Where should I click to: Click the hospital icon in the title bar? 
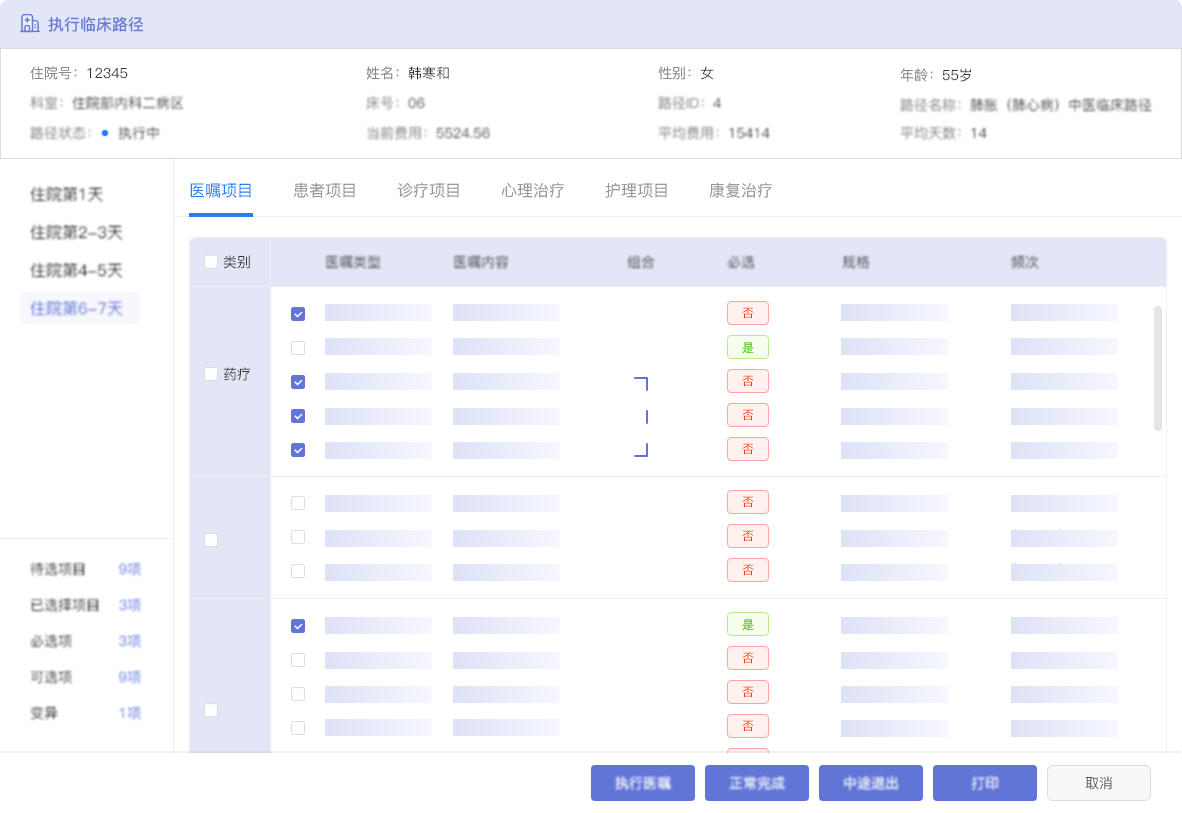30,24
